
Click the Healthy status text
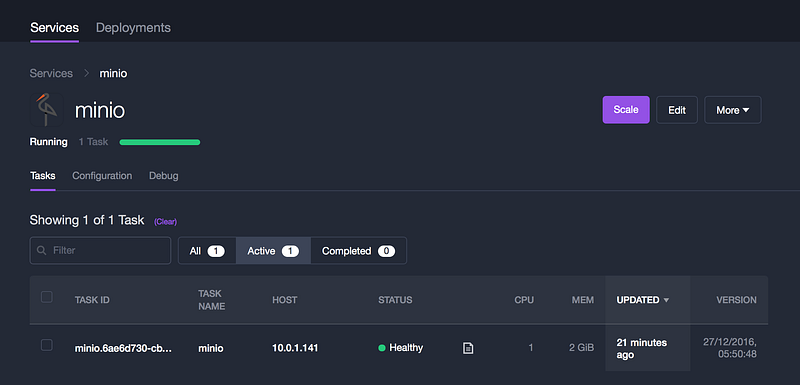[x=406, y=348]
